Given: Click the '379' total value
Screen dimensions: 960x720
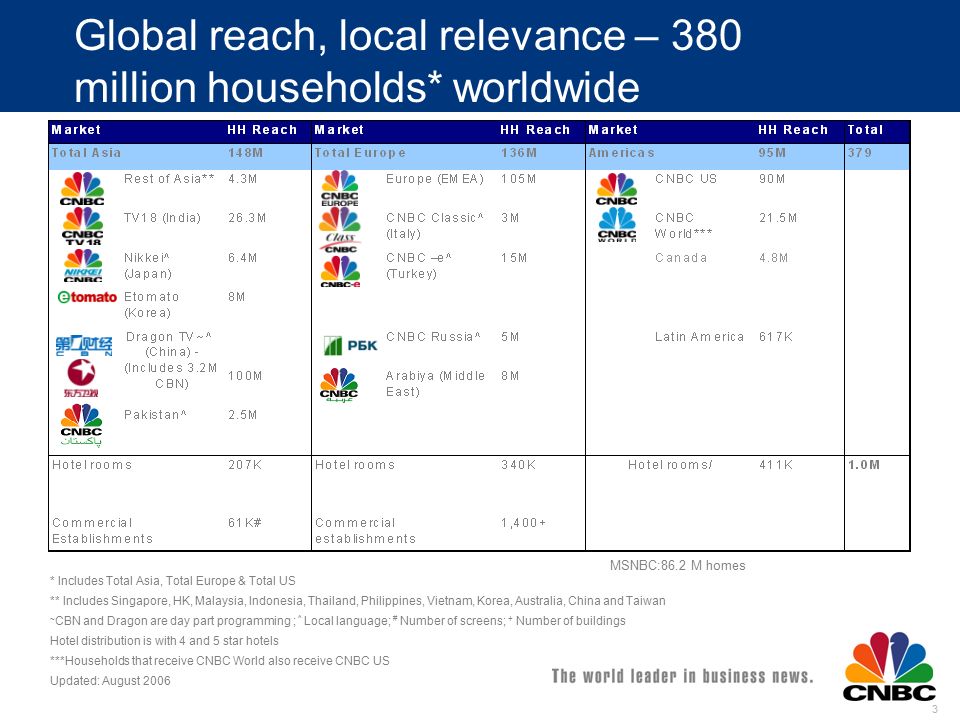Looking at the screenshot, I should tap(860, 152).
